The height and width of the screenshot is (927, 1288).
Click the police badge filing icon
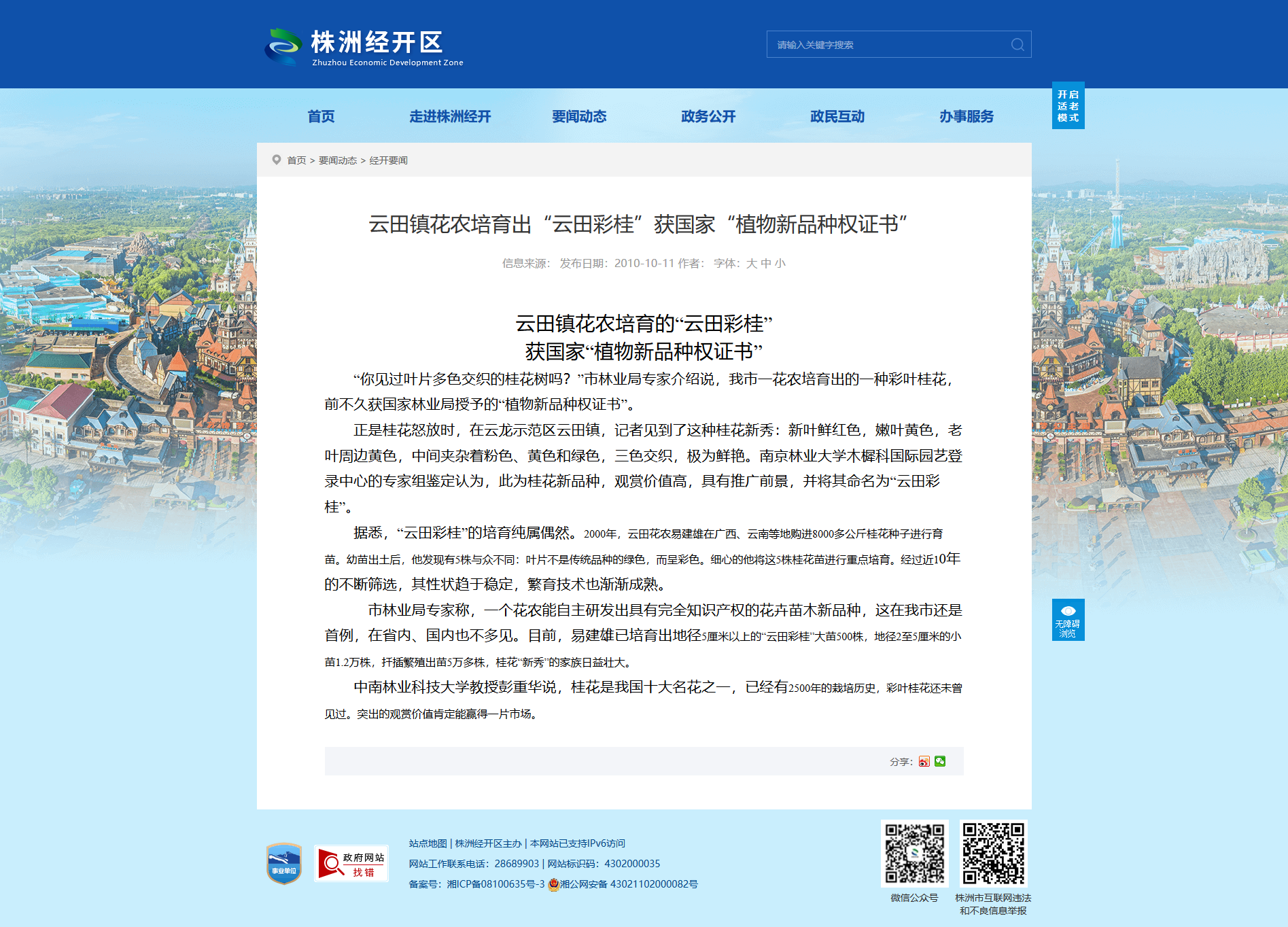553,884
